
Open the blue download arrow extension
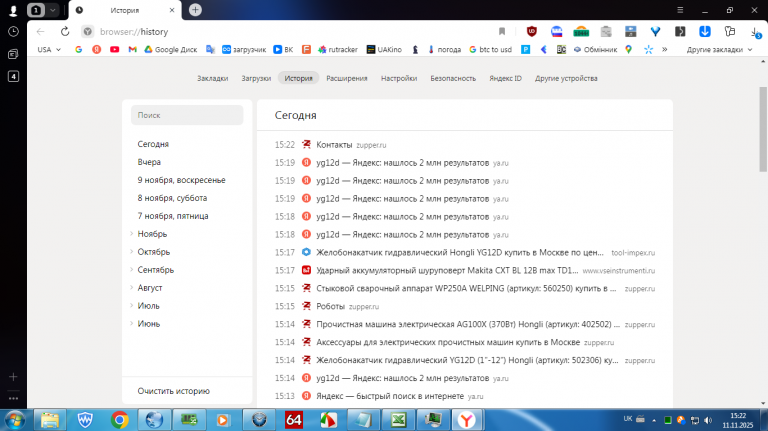(704, 32)
